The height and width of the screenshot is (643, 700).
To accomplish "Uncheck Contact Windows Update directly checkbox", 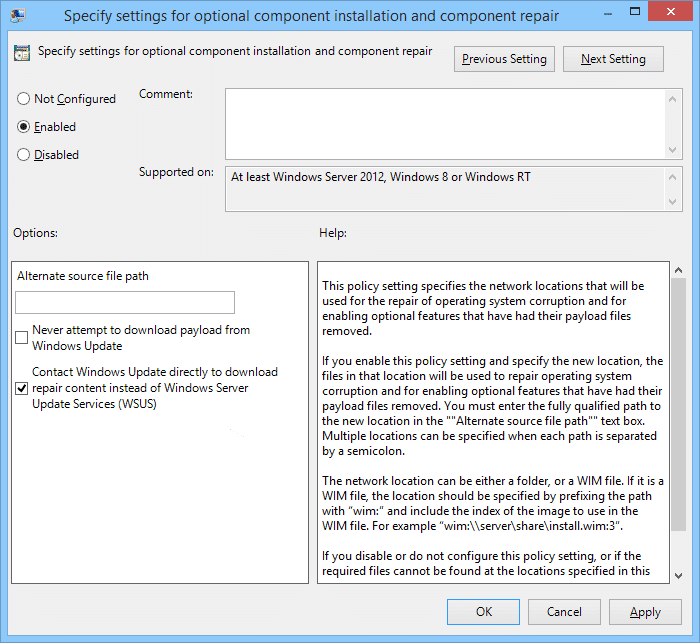I will click(x=22, y=388).
